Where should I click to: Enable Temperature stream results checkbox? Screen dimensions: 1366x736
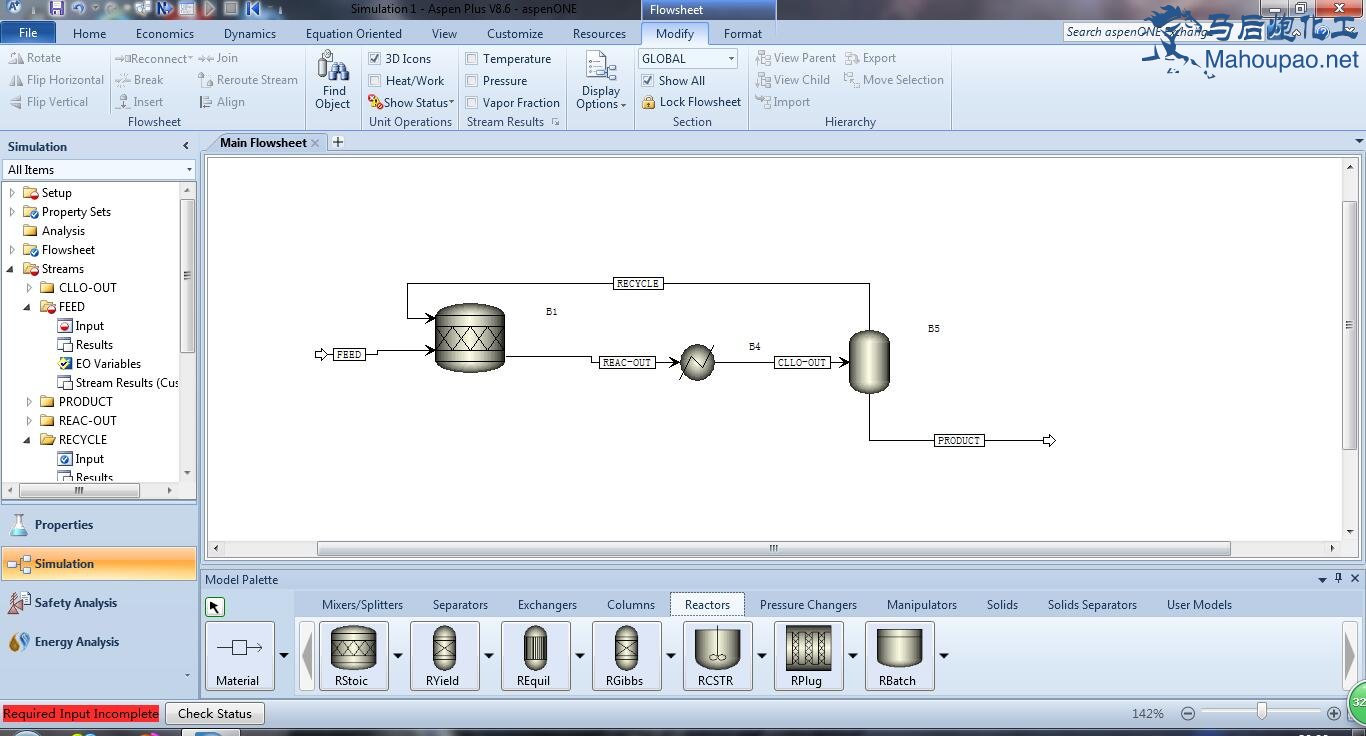[472, 59]
